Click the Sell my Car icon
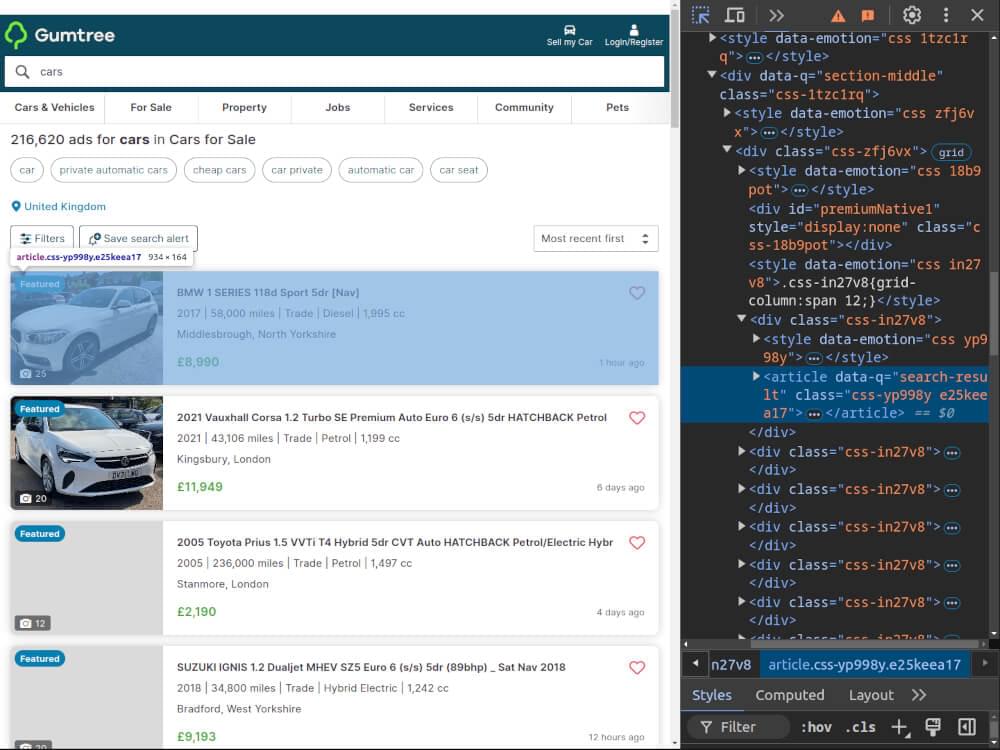 [569, 30]
